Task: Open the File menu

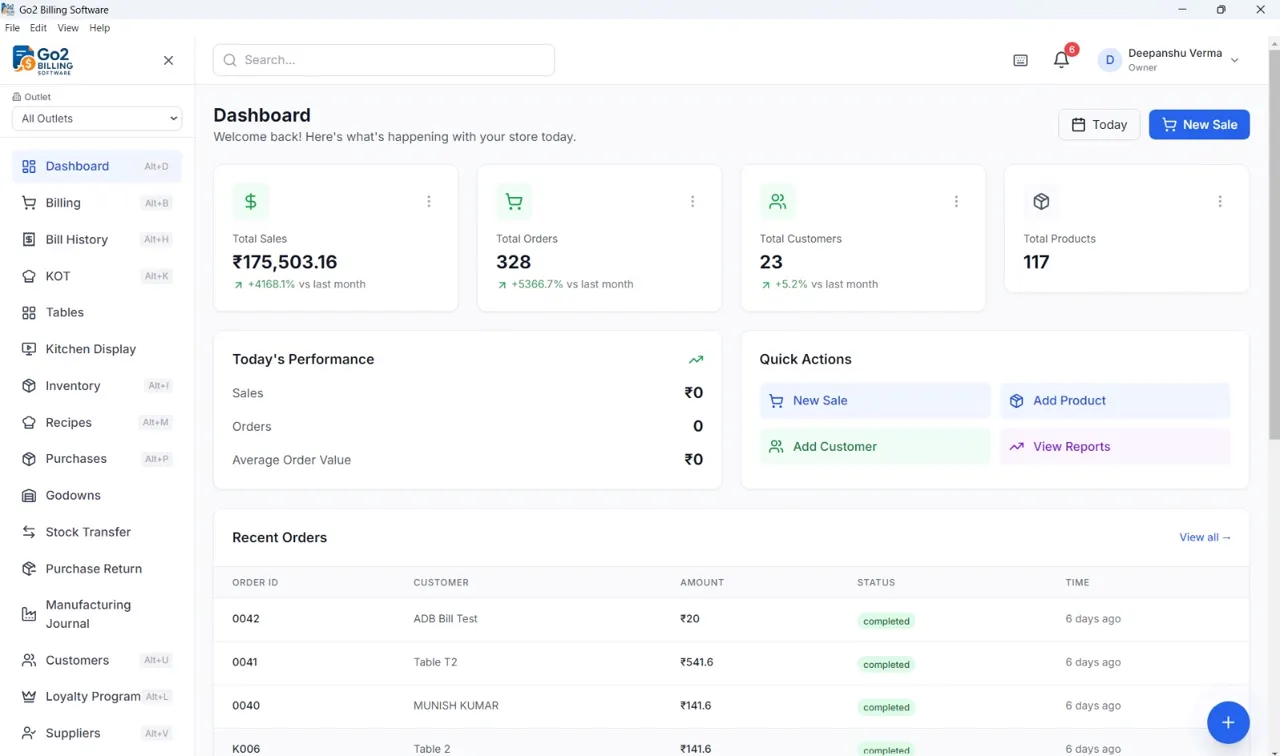Action: pos(12,28)
